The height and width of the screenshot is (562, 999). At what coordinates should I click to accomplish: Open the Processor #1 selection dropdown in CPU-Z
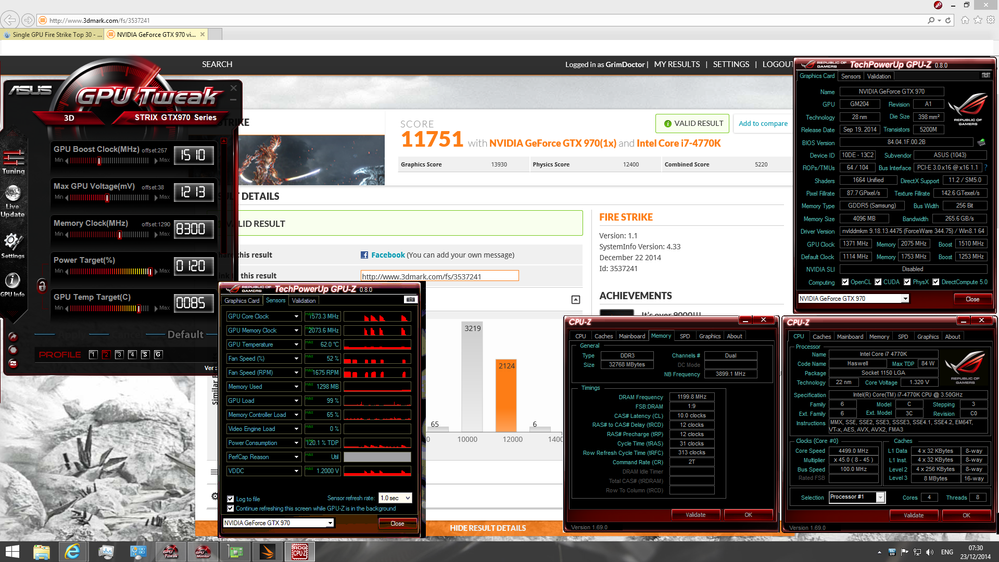coord(857,497)
